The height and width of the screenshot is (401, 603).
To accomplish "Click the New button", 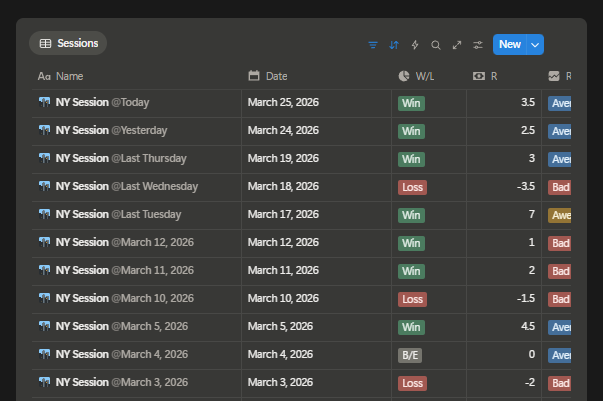I will point(510,45).
